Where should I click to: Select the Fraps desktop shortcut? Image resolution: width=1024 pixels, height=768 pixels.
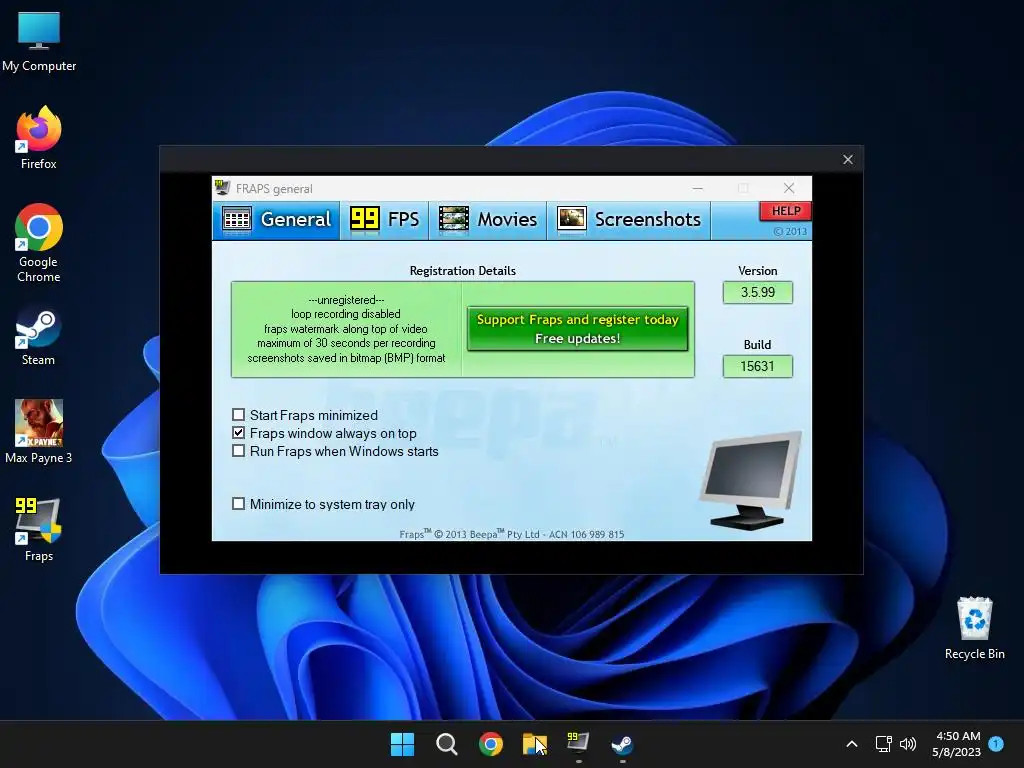[39, 530]
